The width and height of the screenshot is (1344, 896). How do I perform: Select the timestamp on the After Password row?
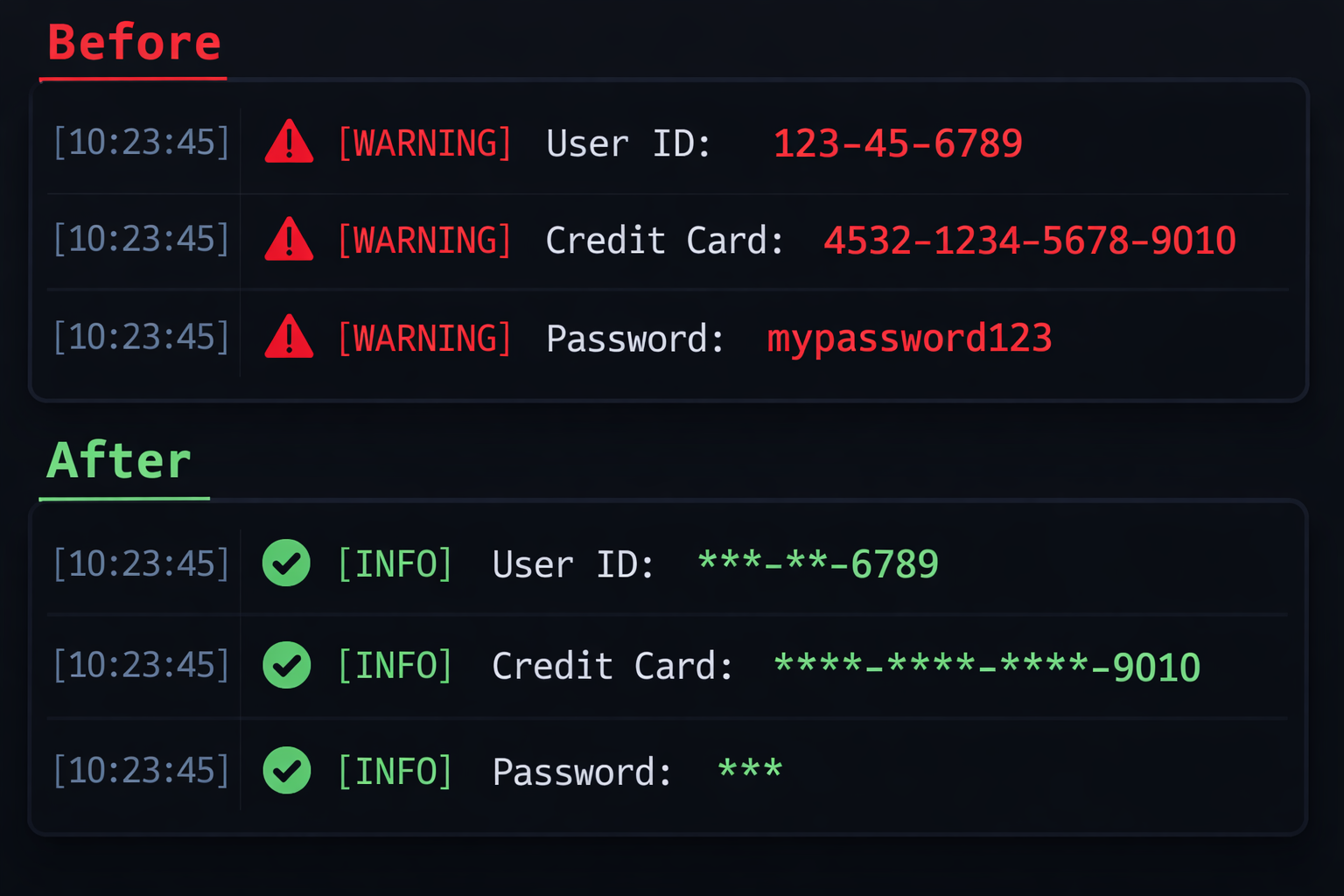click(x=141, y=771)
